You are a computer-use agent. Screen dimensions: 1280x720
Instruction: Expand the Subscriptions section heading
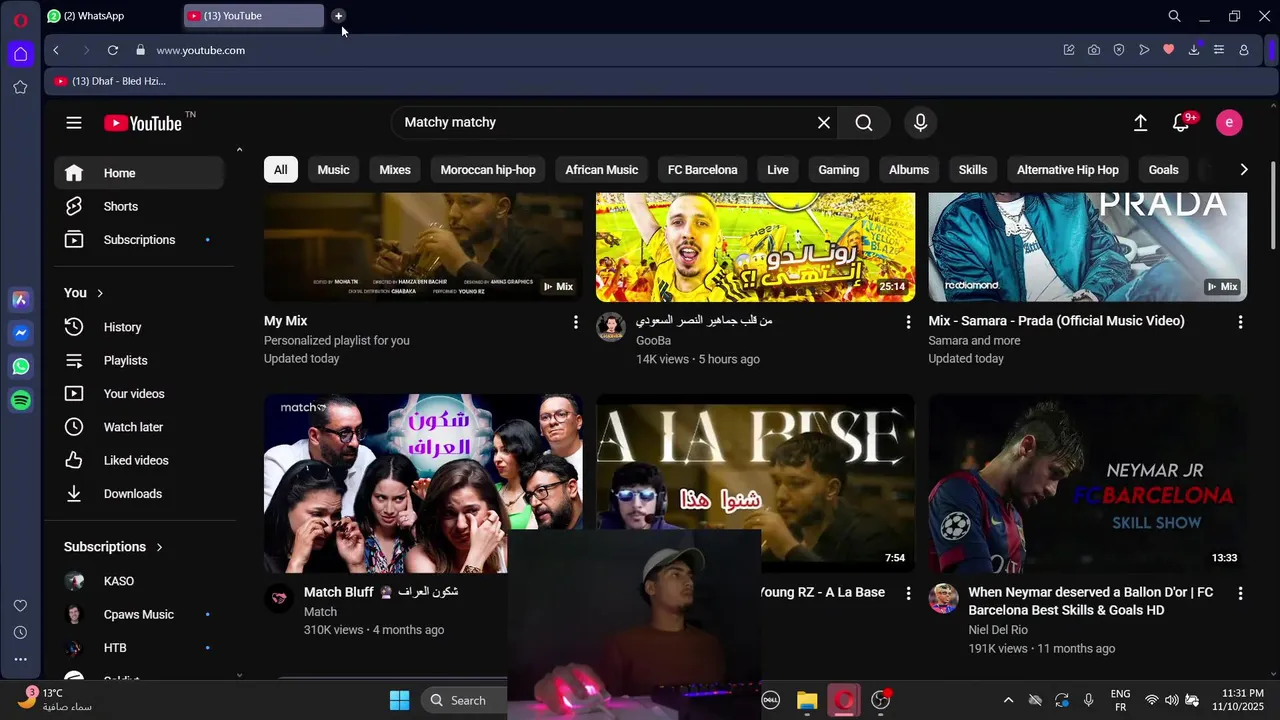point(114,547)
